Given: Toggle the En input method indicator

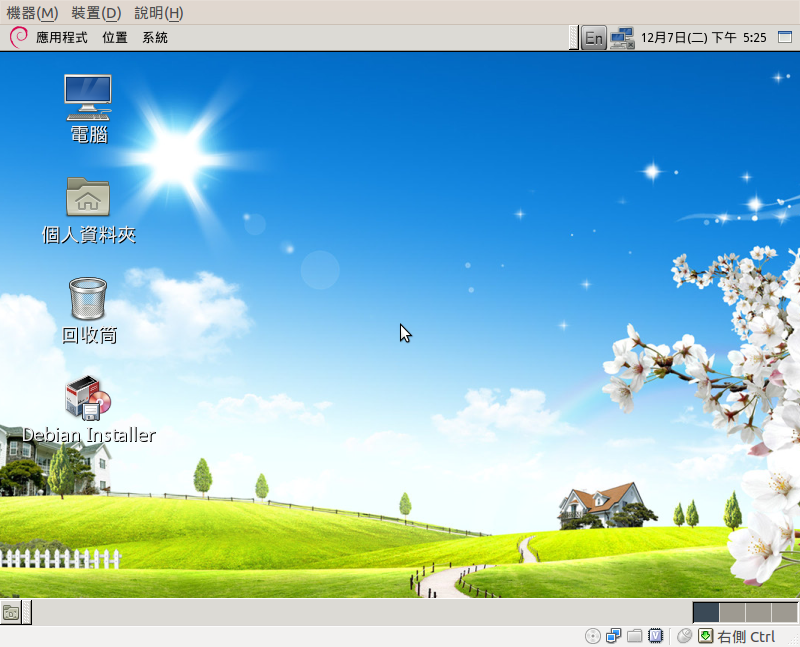Looking at the screenshot, I should pyautogui.click(x=594, y=38).
